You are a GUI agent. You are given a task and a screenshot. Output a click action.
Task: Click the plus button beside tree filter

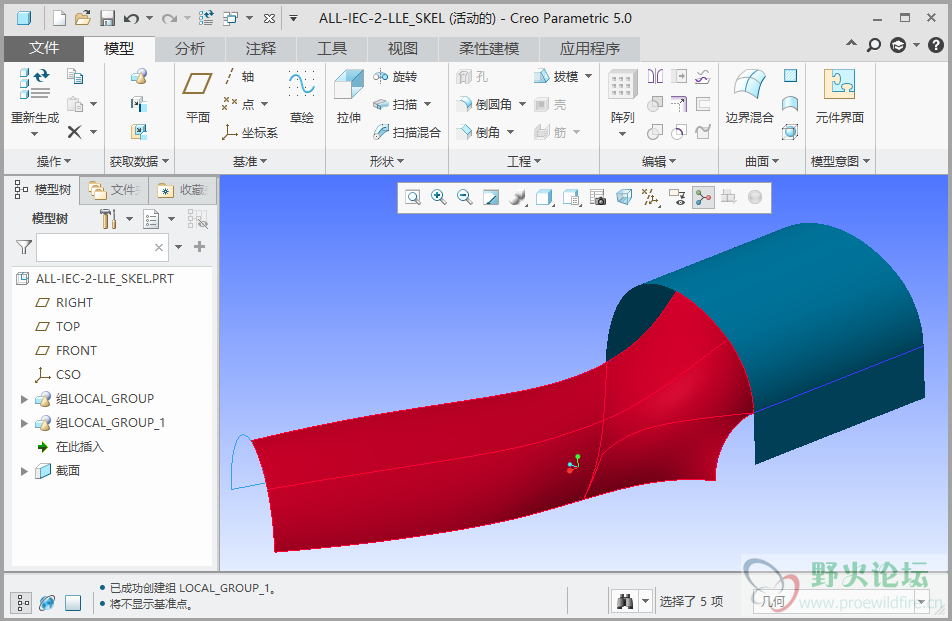point(199,247)
